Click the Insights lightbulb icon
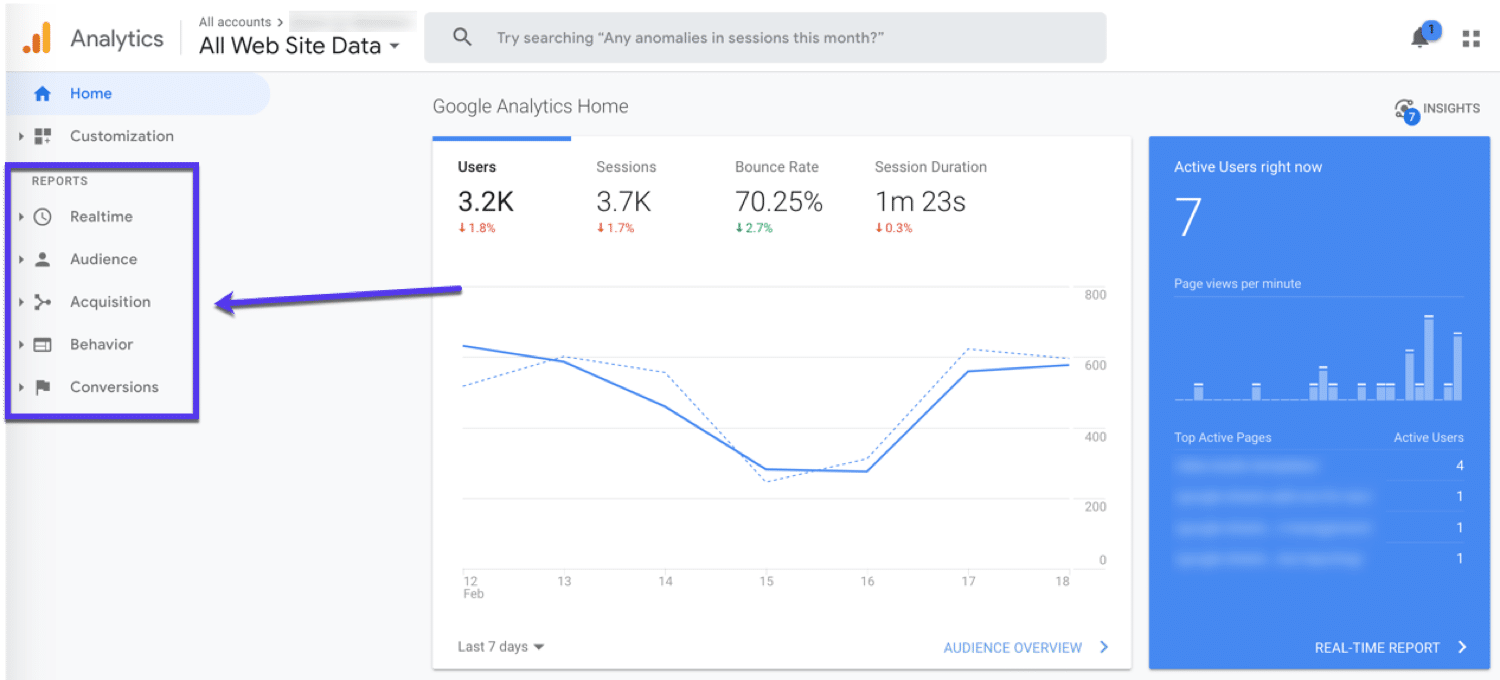The height and width of the screenshot is (680, 1500). click(1406, 108)
